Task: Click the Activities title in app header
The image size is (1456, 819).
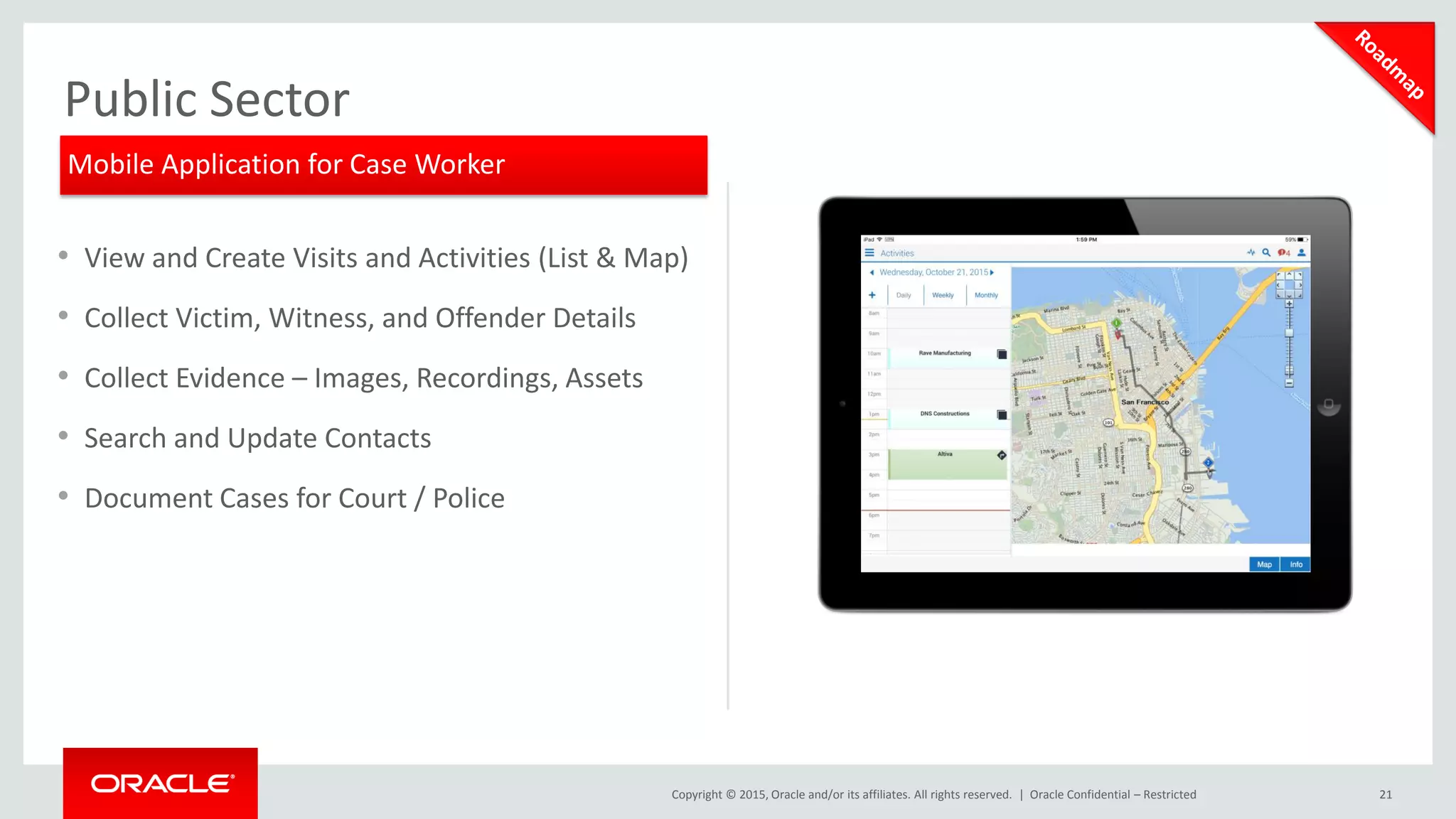Action: (897, 253)
